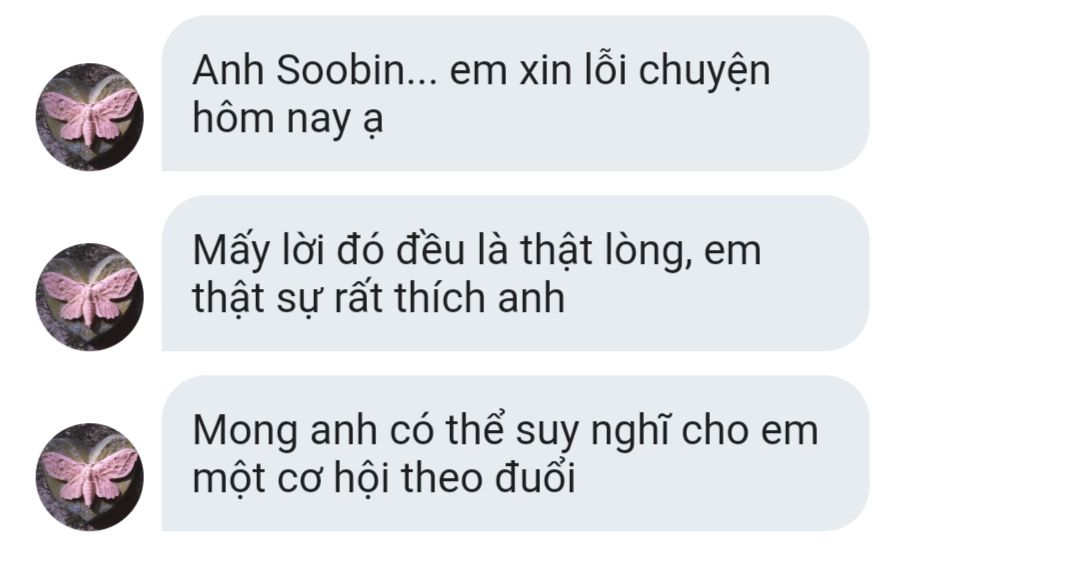Select the 'Mấy lời đó đều là thật lòng' bubble
This screenshot has height=564, width=1067.
click(x=515, y=273)
